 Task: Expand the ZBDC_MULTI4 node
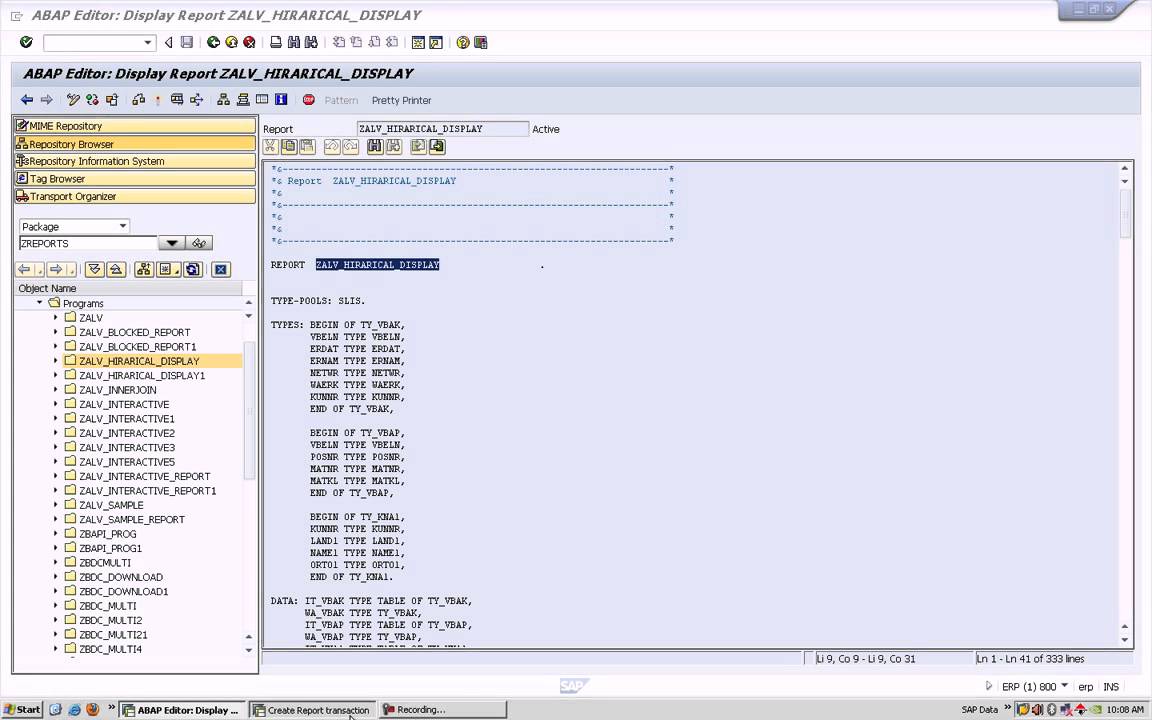[55, 649]
